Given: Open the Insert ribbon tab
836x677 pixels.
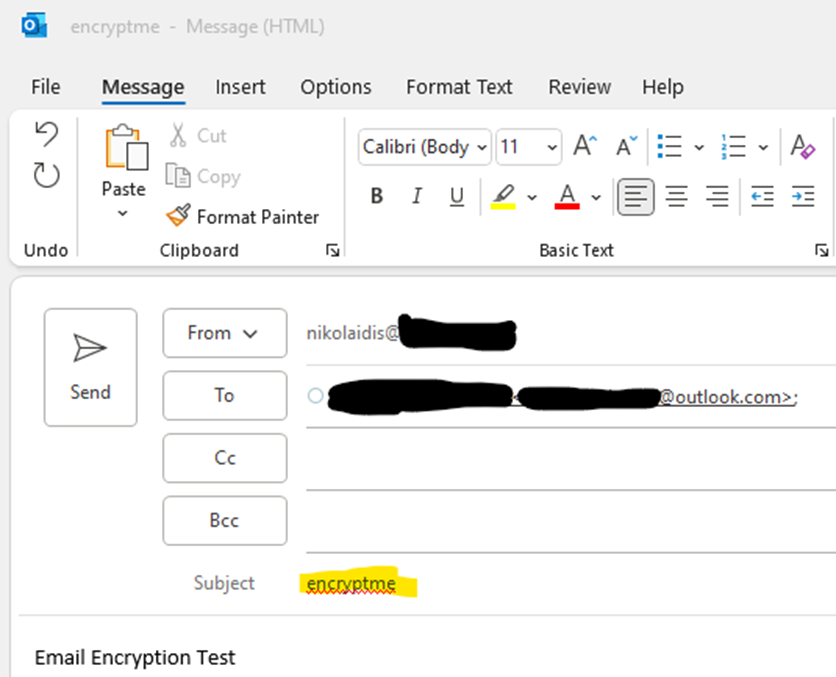Looking at the screenshot, I should coord(240,87).
